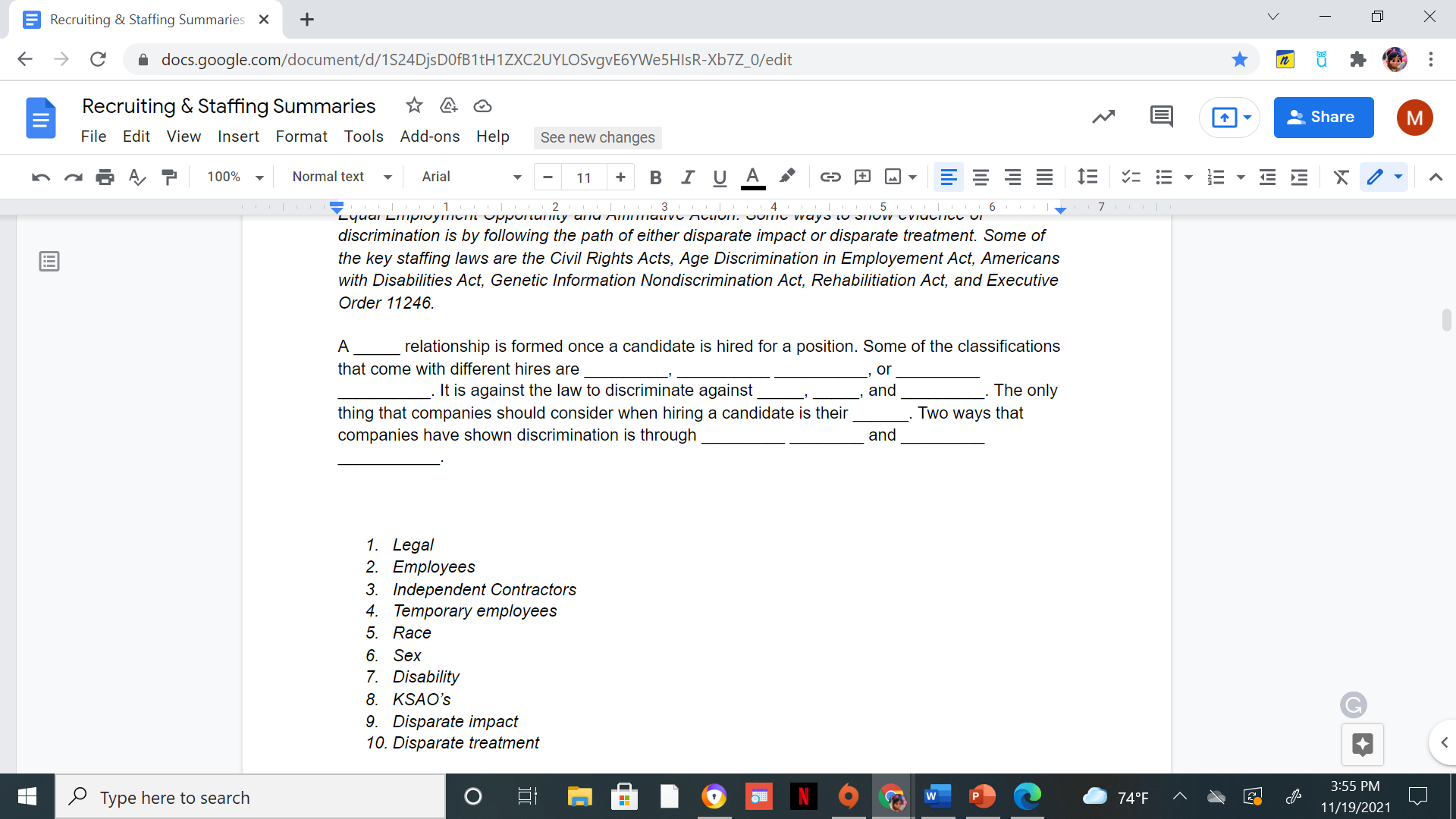Open Word from the taskbar
Viewport: 1456px width, 819px height.
coord(937,796)
